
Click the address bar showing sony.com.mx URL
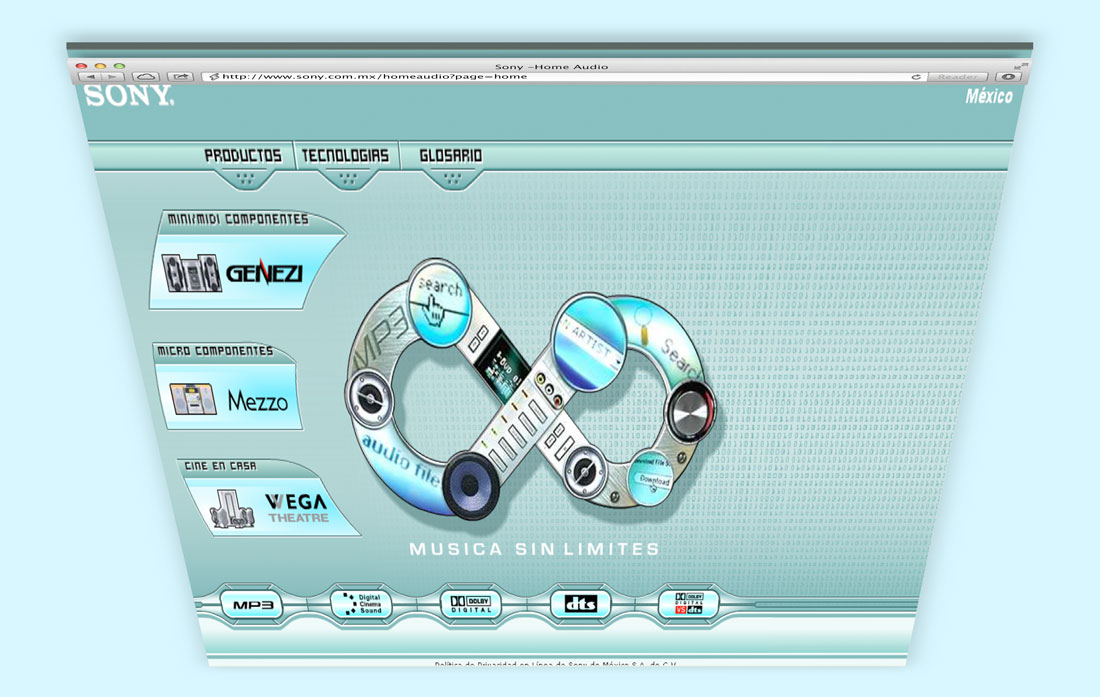[561, 76]
